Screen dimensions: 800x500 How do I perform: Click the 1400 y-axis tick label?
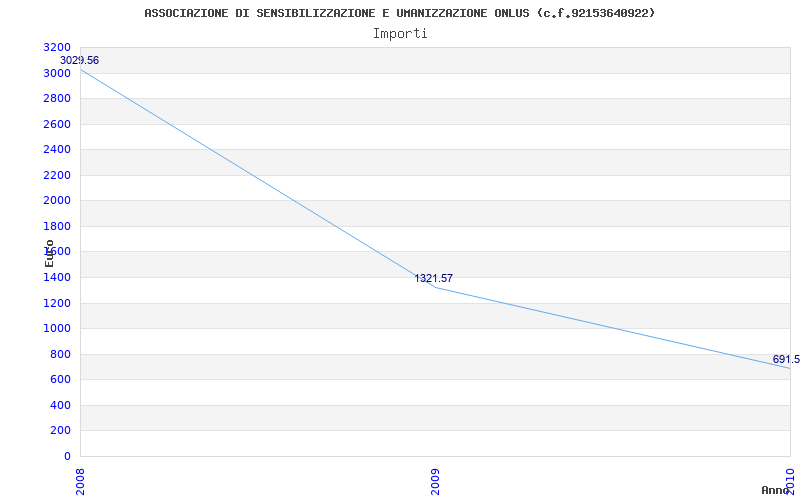(57, 278)
